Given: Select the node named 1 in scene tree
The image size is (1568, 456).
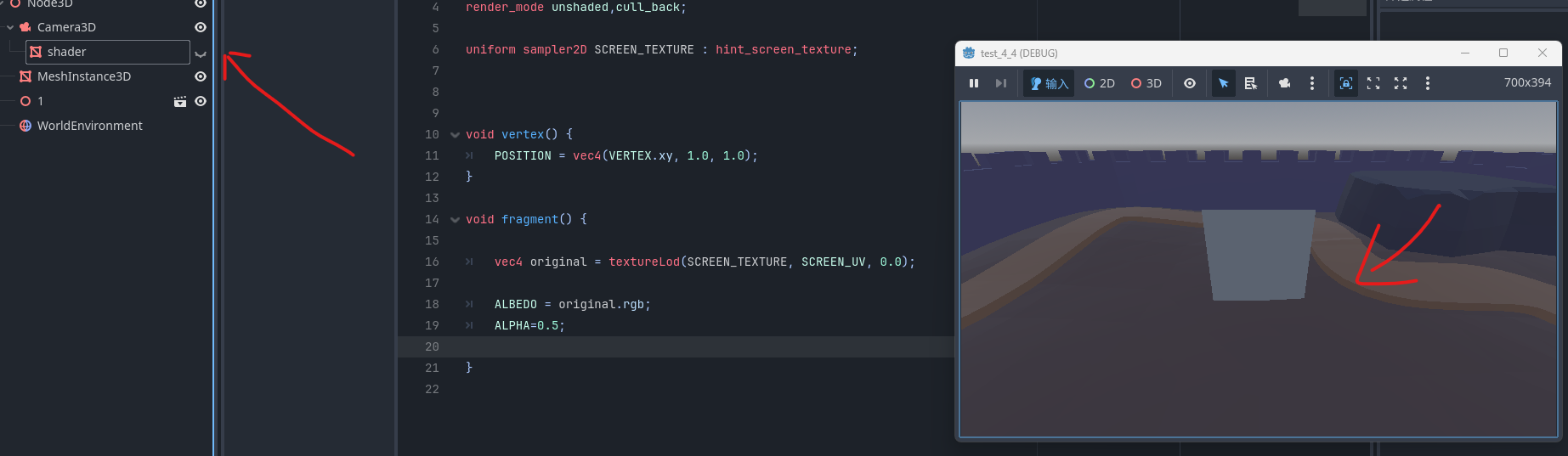Looking at the screenshot, I should coord(40,101).
